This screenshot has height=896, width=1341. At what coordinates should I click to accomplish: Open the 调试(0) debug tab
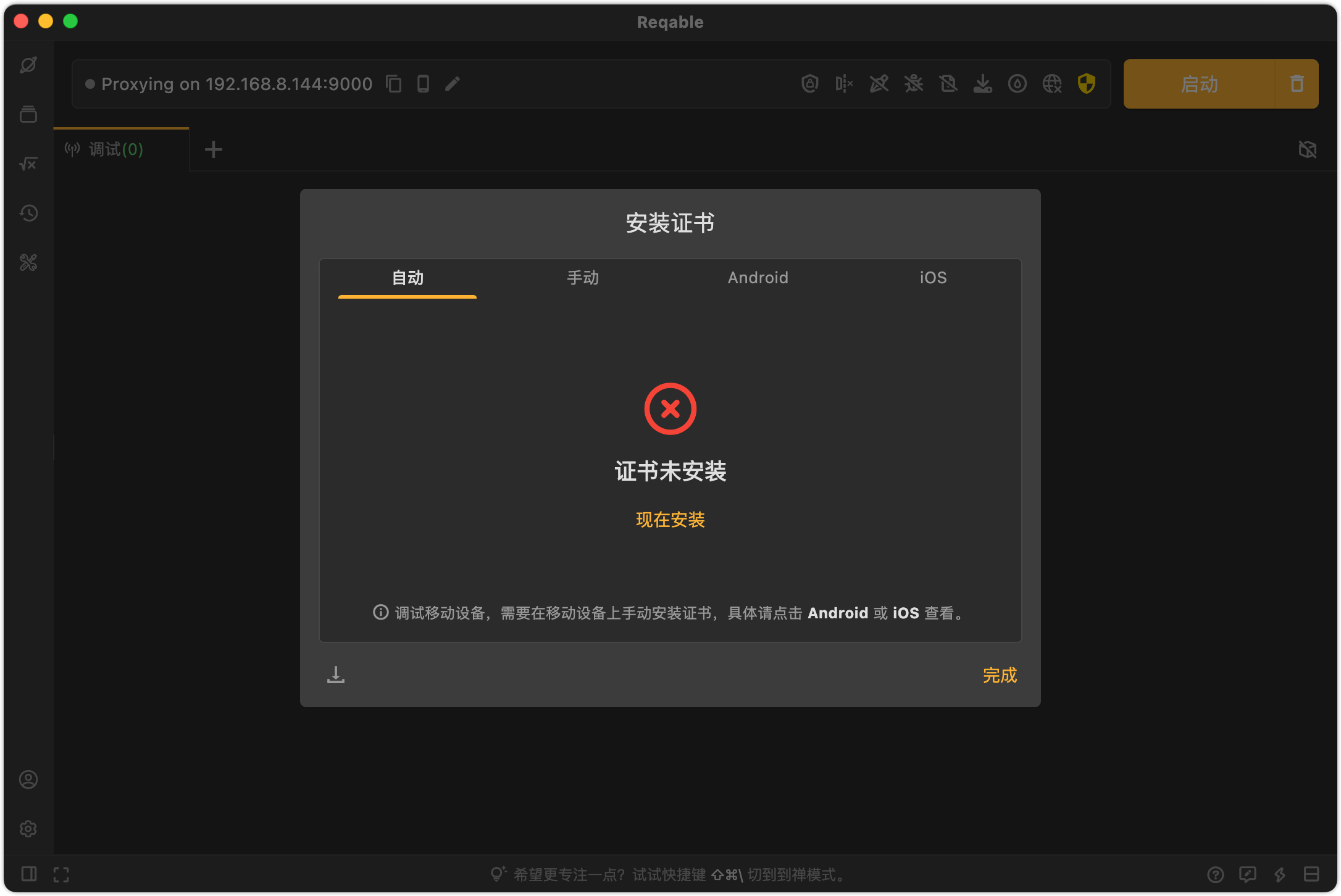coord(114,149)
